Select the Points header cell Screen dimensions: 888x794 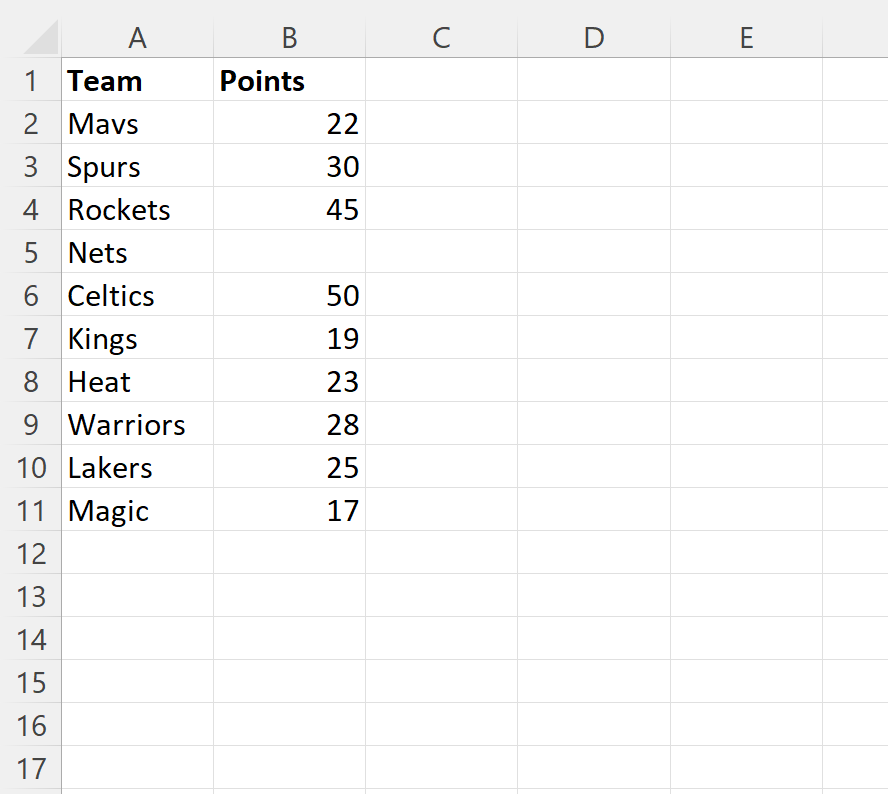coord(289,81)
